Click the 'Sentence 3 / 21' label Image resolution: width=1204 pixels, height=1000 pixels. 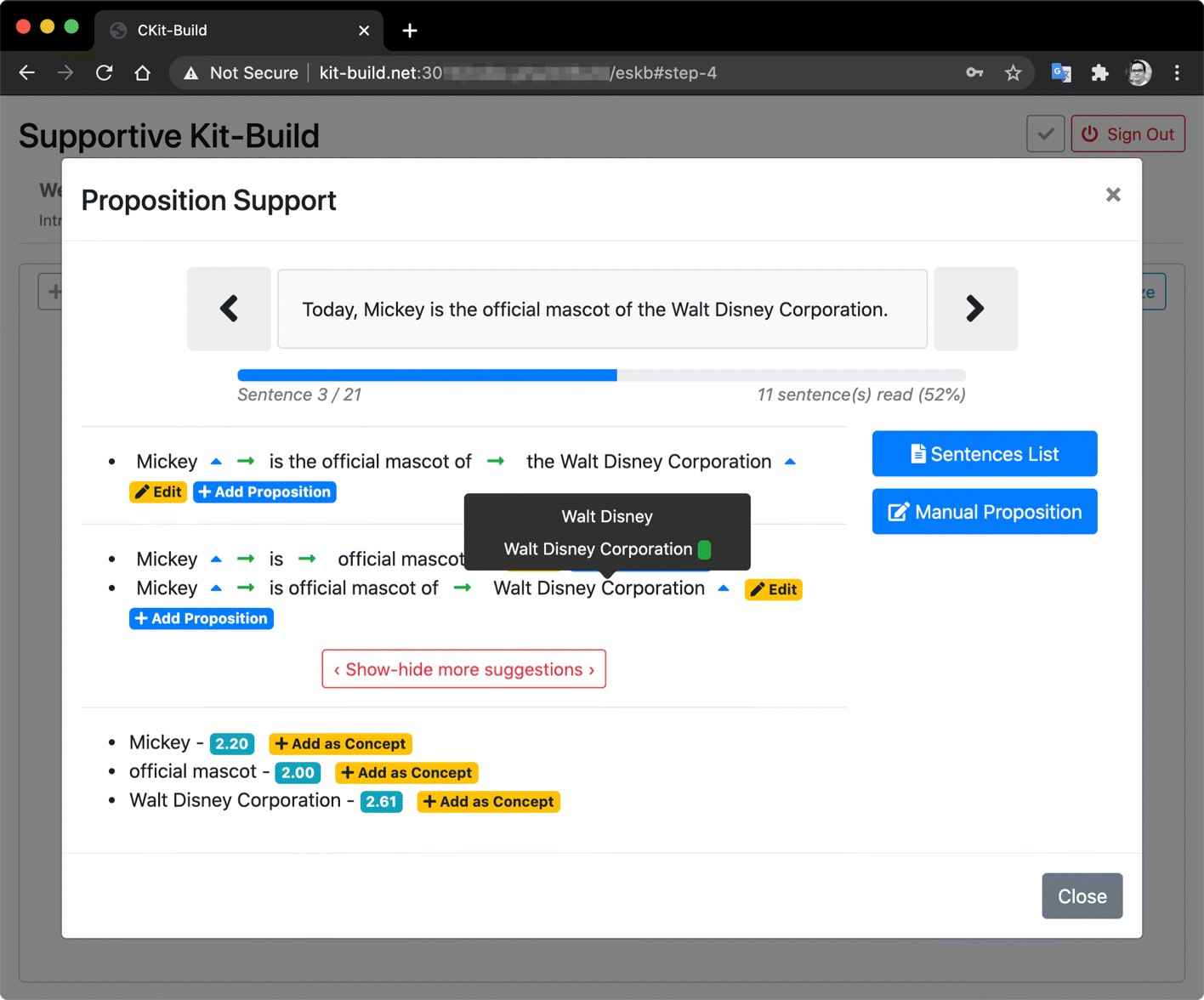click(299, 395)
